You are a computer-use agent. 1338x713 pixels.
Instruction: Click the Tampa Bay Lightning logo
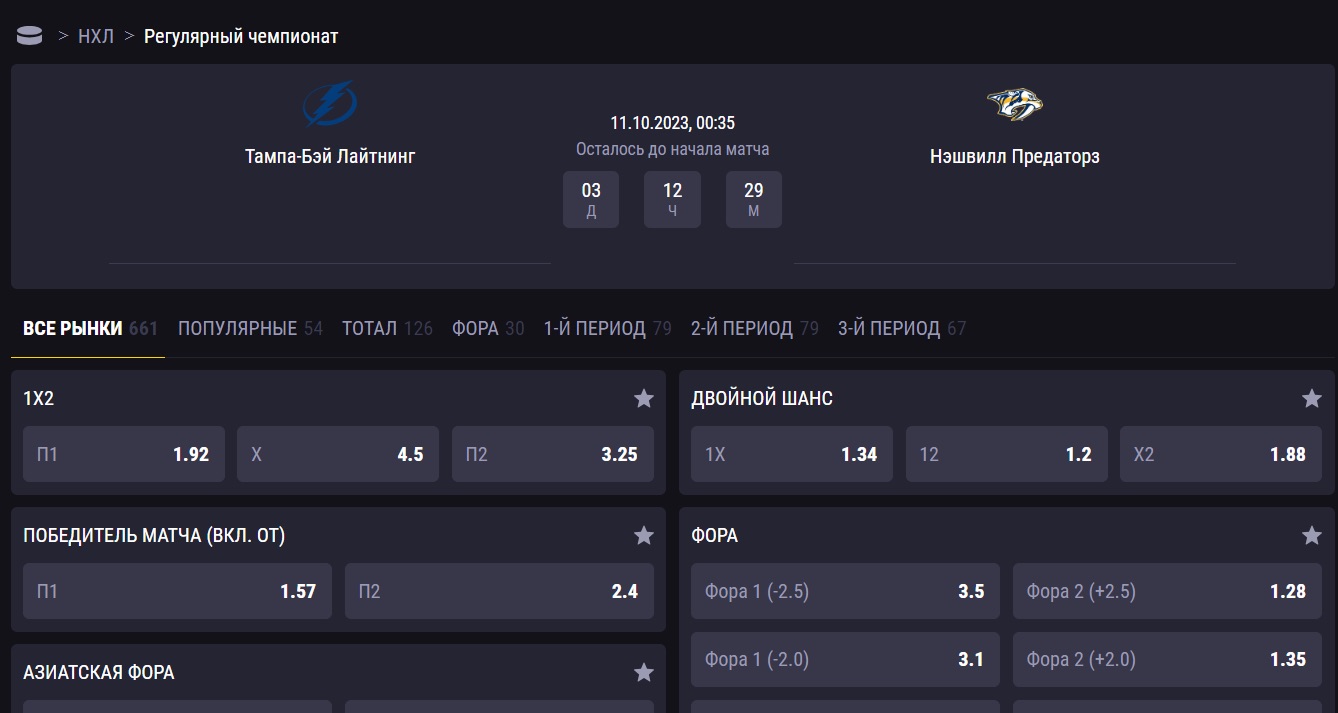click(x=330, y=104)
